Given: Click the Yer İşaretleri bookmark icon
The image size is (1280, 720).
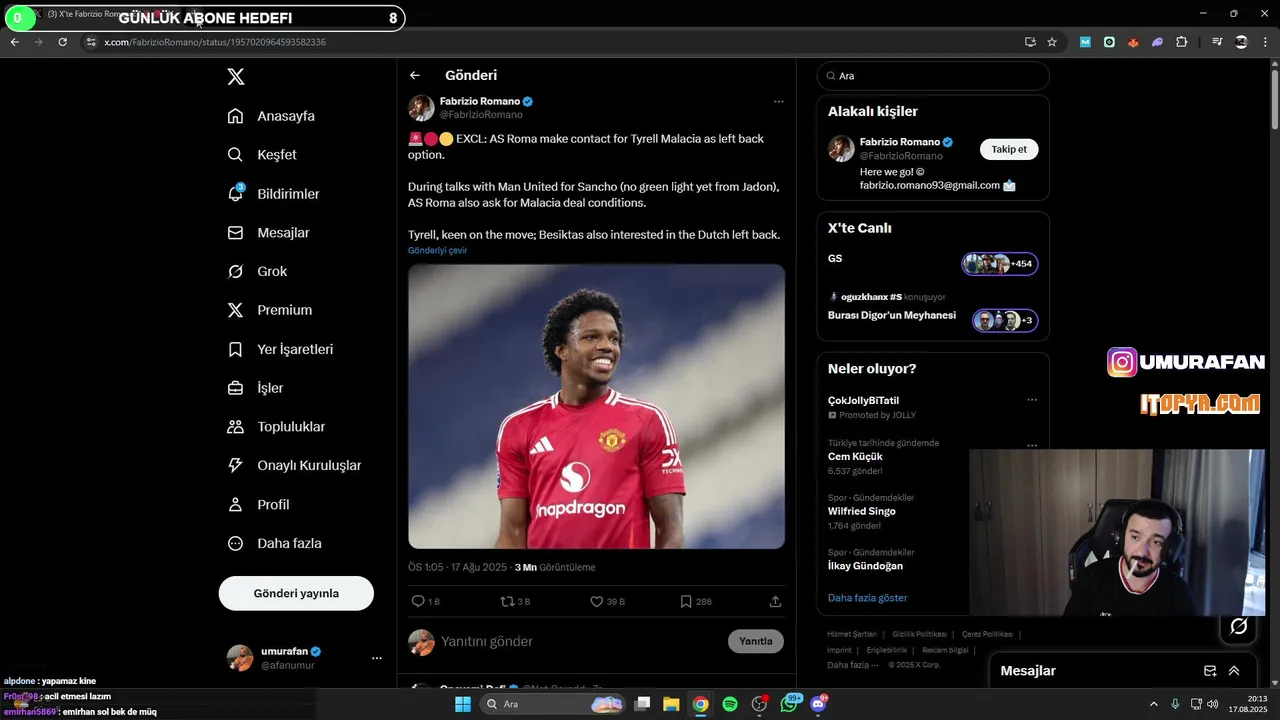Looking at the screenshot, I should coord(235,349).
